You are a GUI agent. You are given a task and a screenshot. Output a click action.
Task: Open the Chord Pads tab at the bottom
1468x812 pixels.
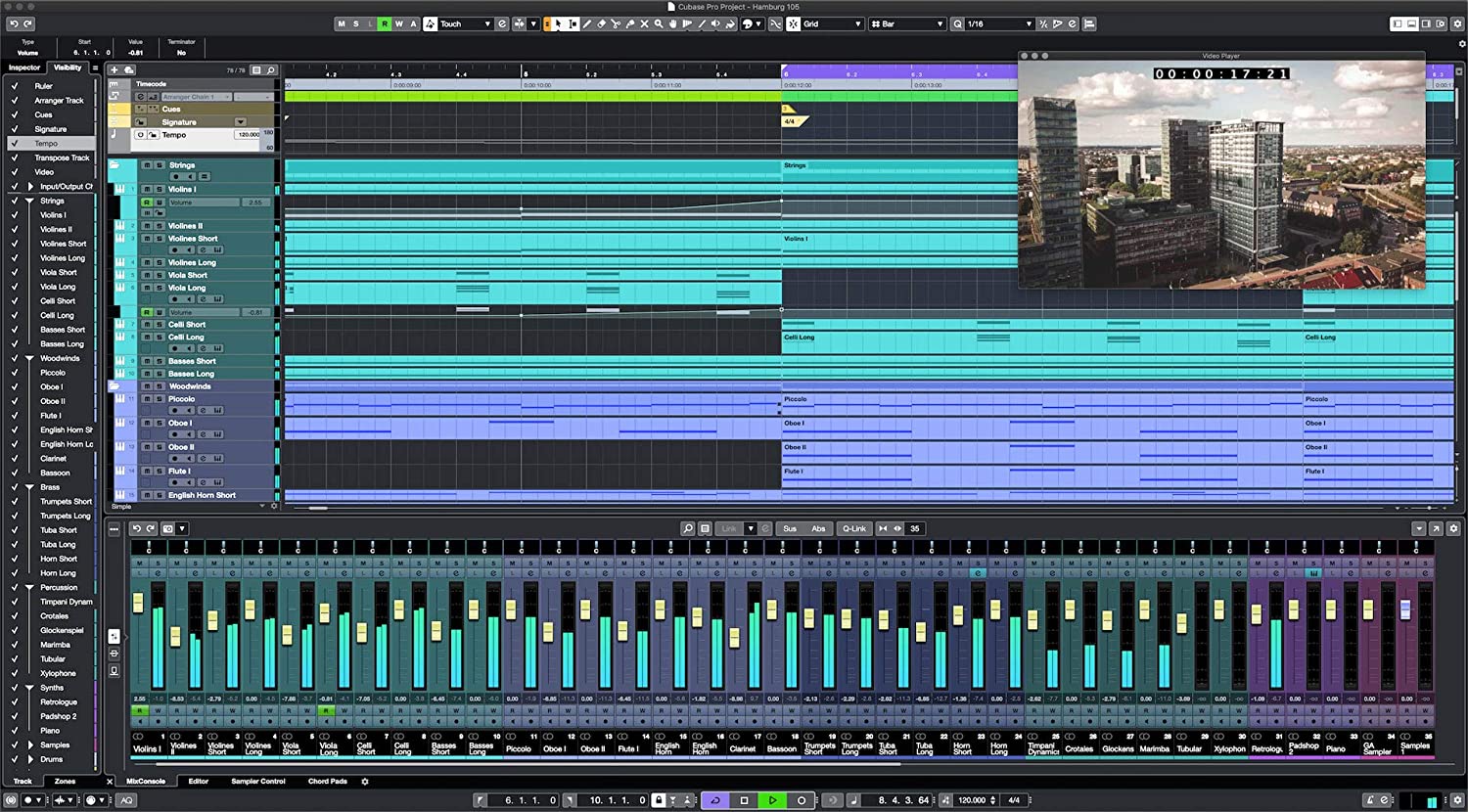[x=325, y=781]
